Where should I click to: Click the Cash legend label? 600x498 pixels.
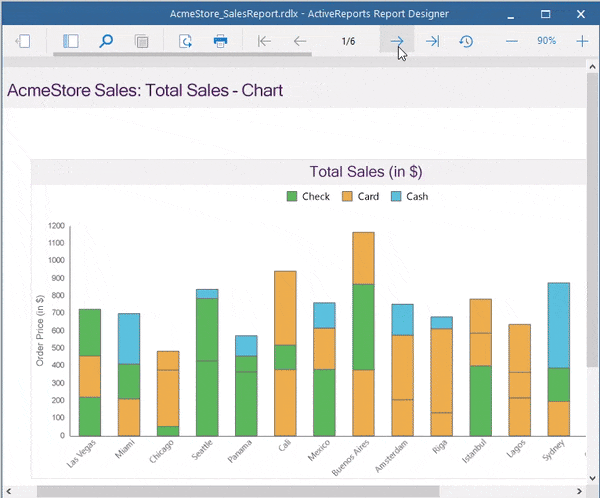coord(417,196)
